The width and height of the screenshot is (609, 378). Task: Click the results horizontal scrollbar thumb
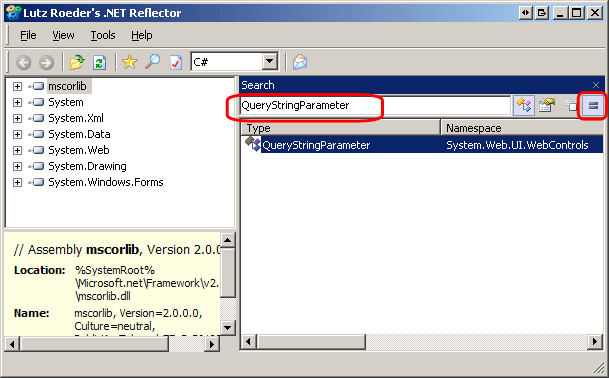pos(311,342)
